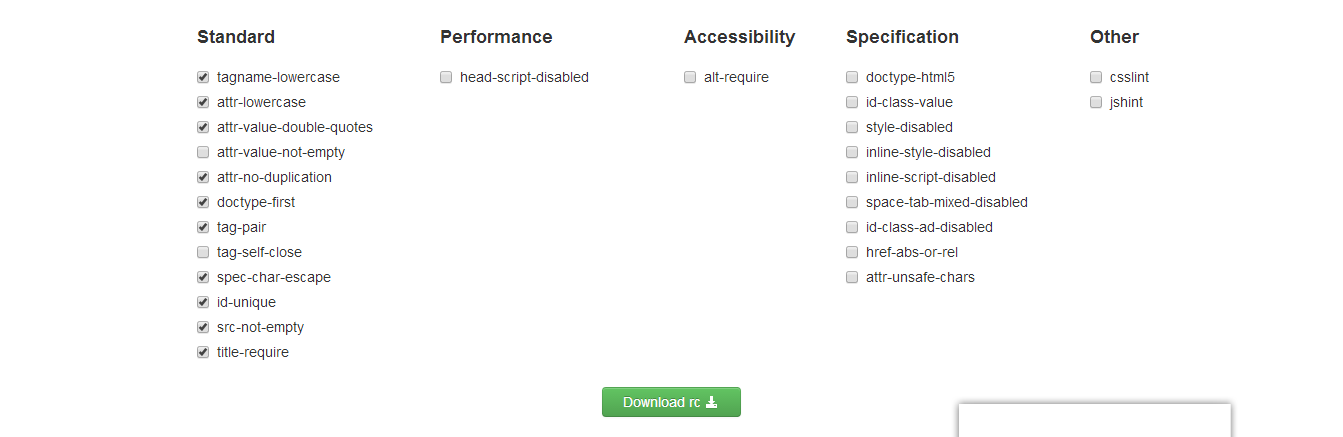Check the space-tab-mixed-disabled rule

click(x=852, y=202)
